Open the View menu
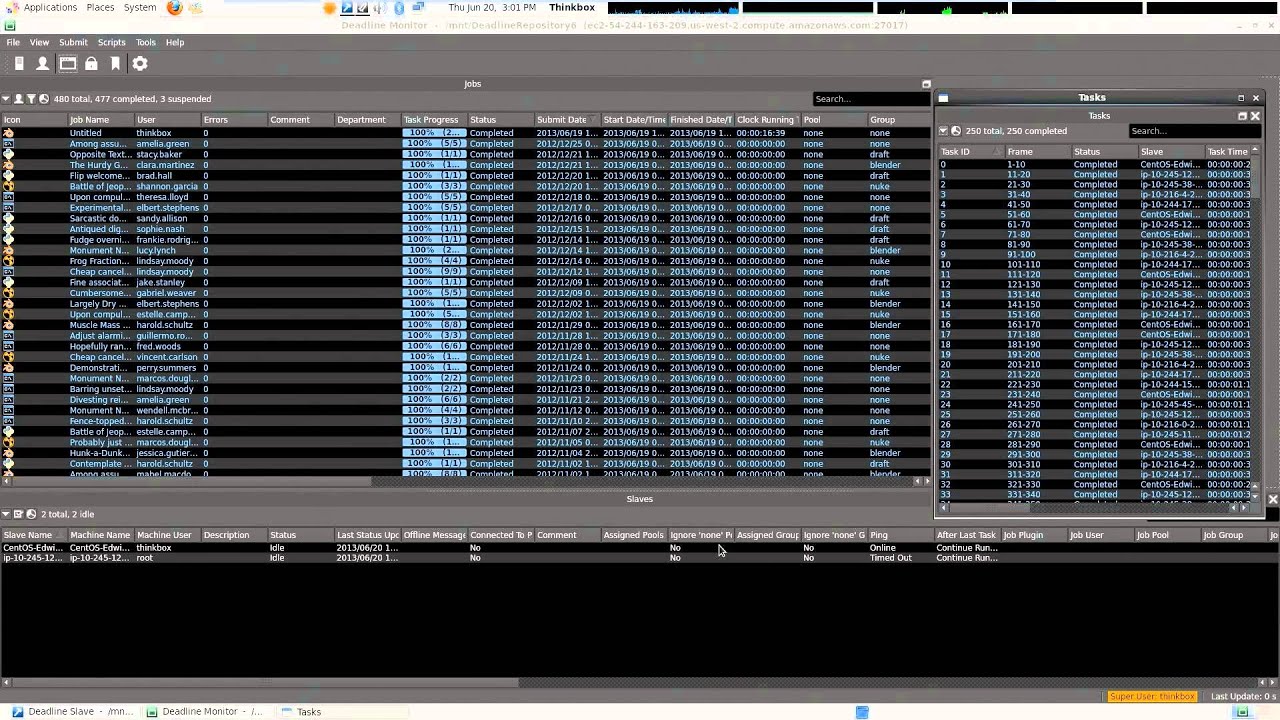Screen dimensions: 1280x720 click(39, 42)
